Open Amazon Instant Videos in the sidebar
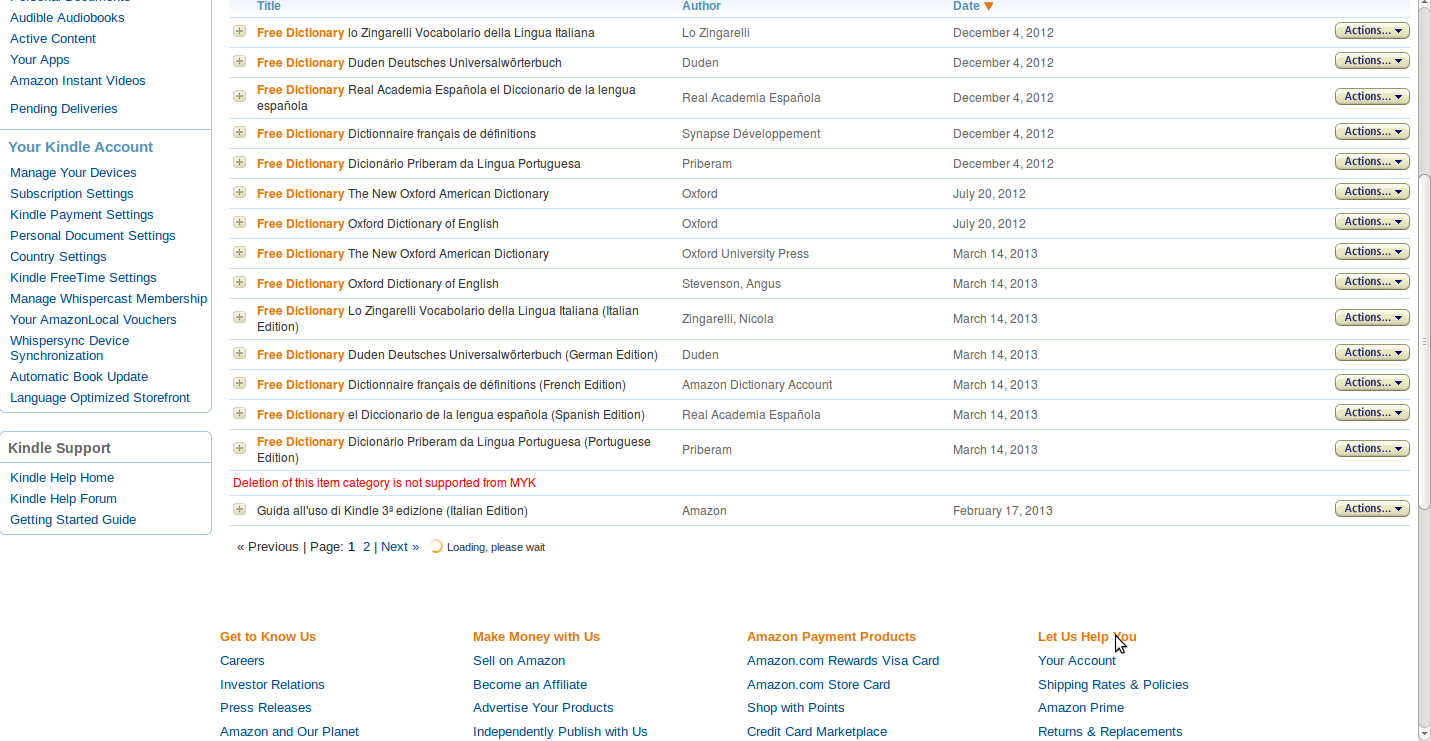Image resolution: width=1431 pixels, height=741 pixels. 78,81
